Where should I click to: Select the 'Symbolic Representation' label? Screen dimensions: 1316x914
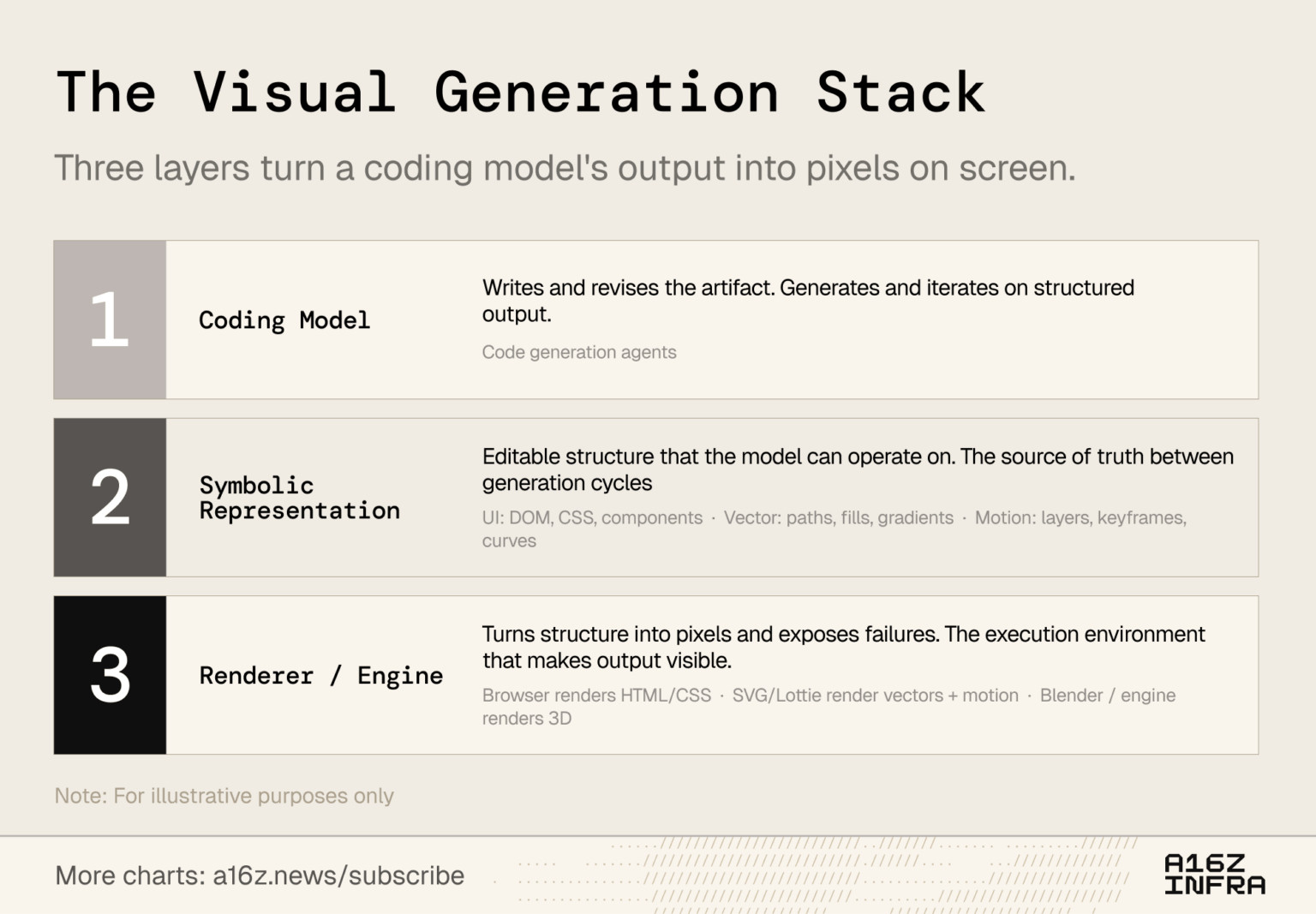[300, 498]
